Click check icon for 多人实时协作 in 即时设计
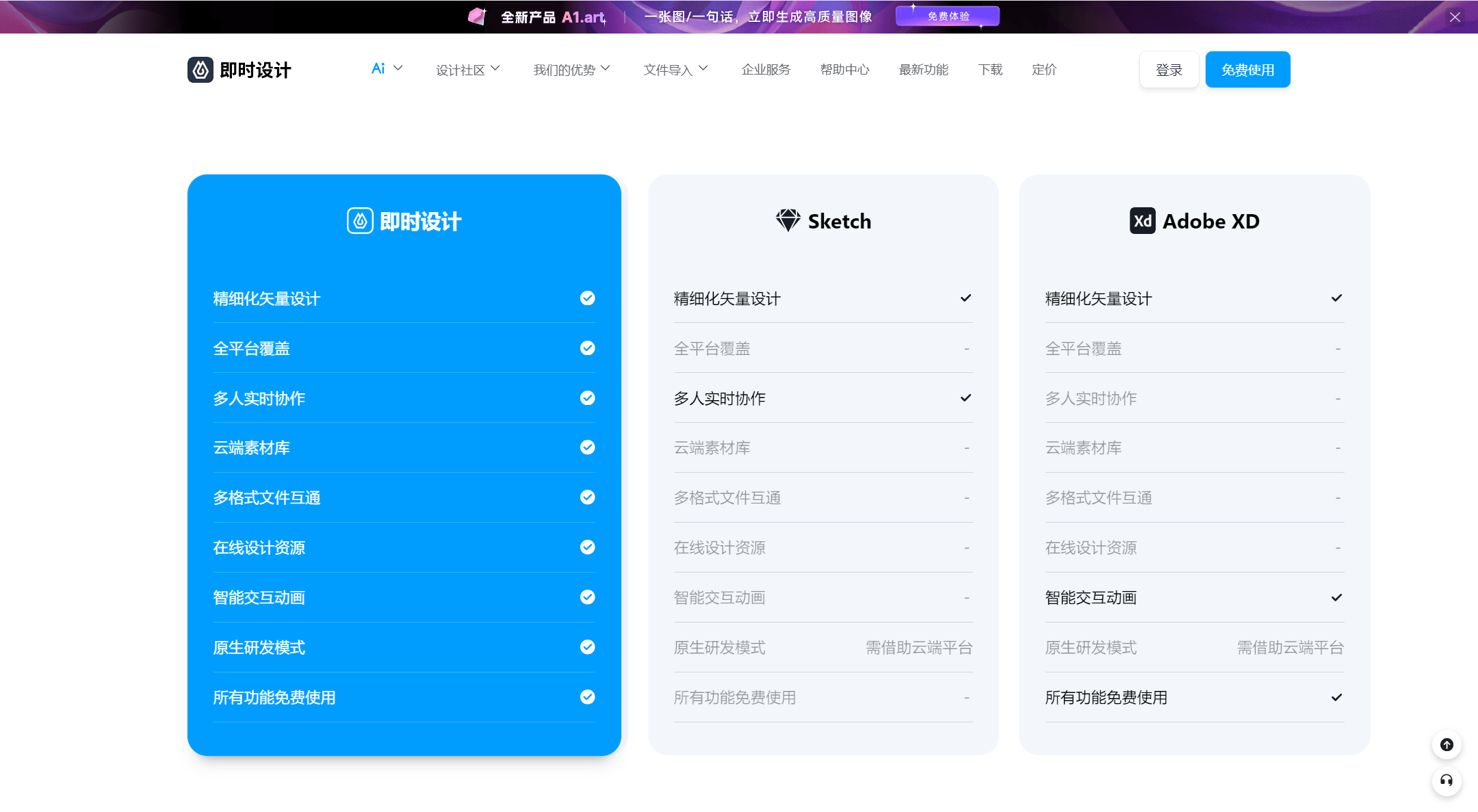The image size is (1478, 812). click(587, 398)
